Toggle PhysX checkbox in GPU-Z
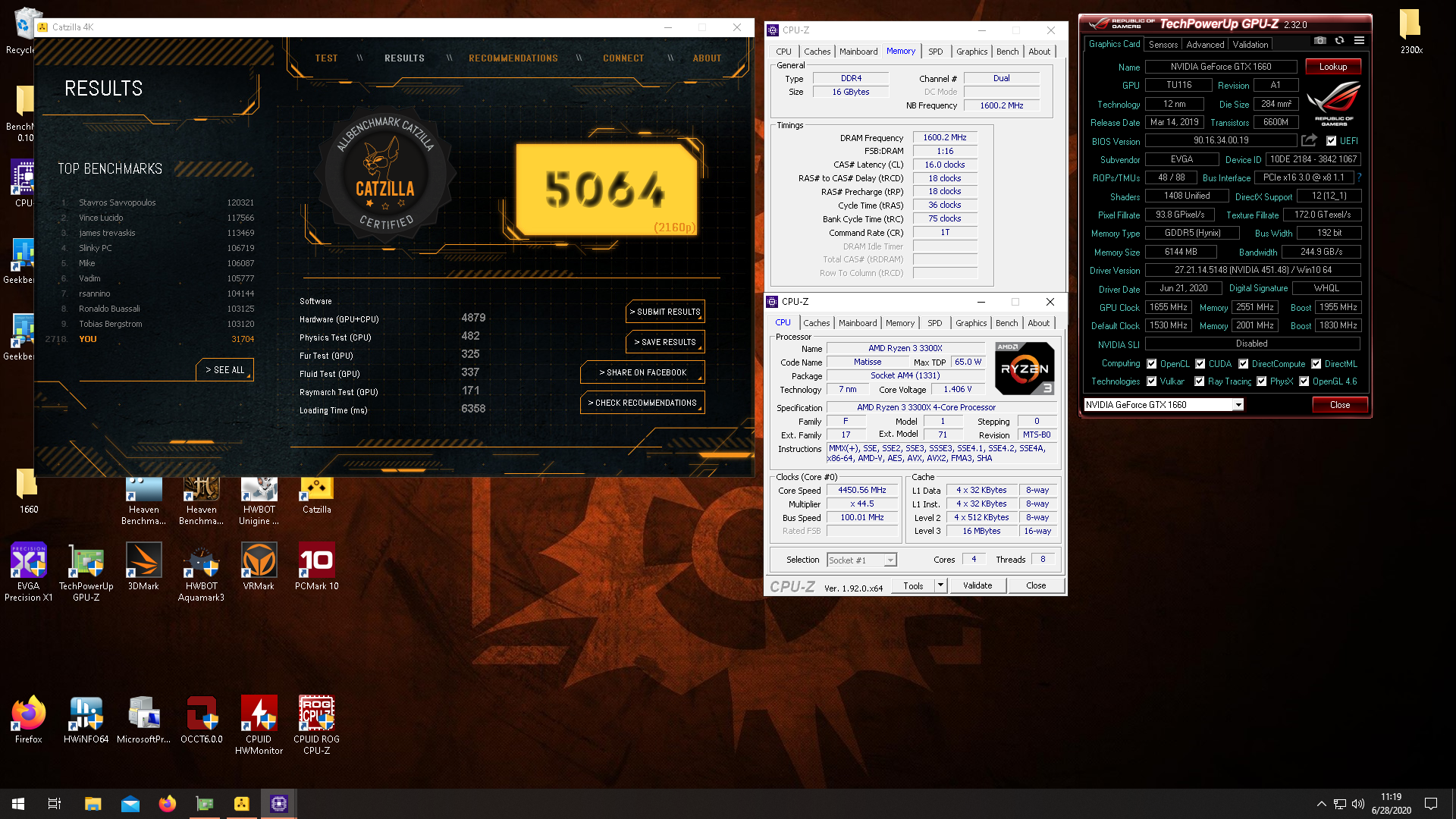 (1261, 381)
